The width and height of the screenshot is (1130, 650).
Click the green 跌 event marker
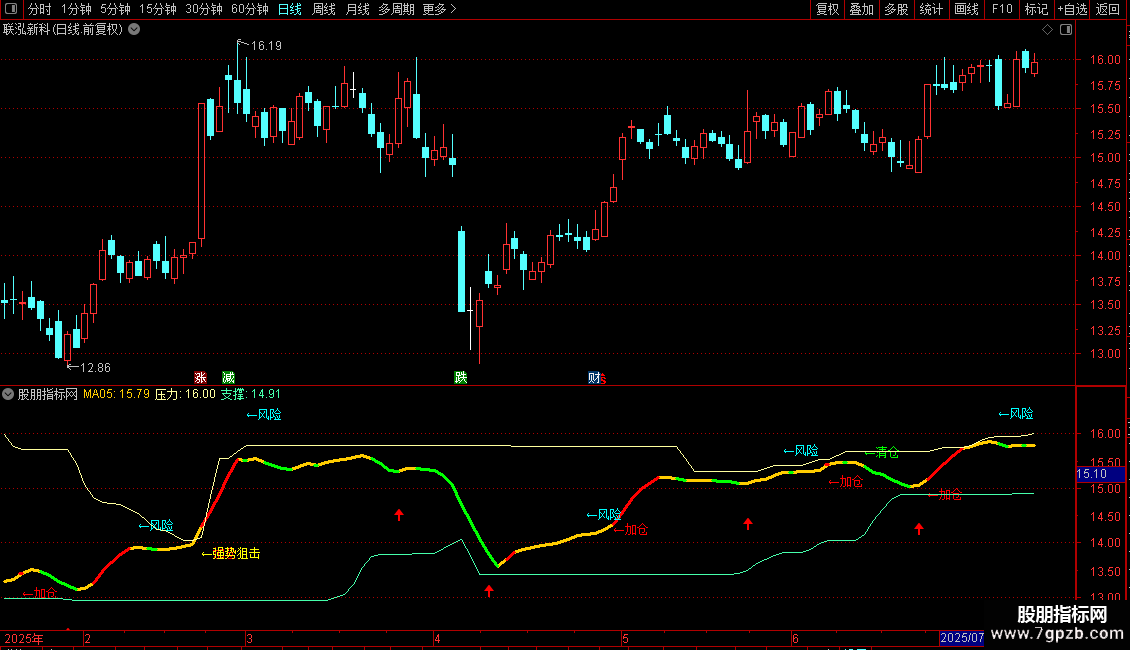tap(461, 378)
